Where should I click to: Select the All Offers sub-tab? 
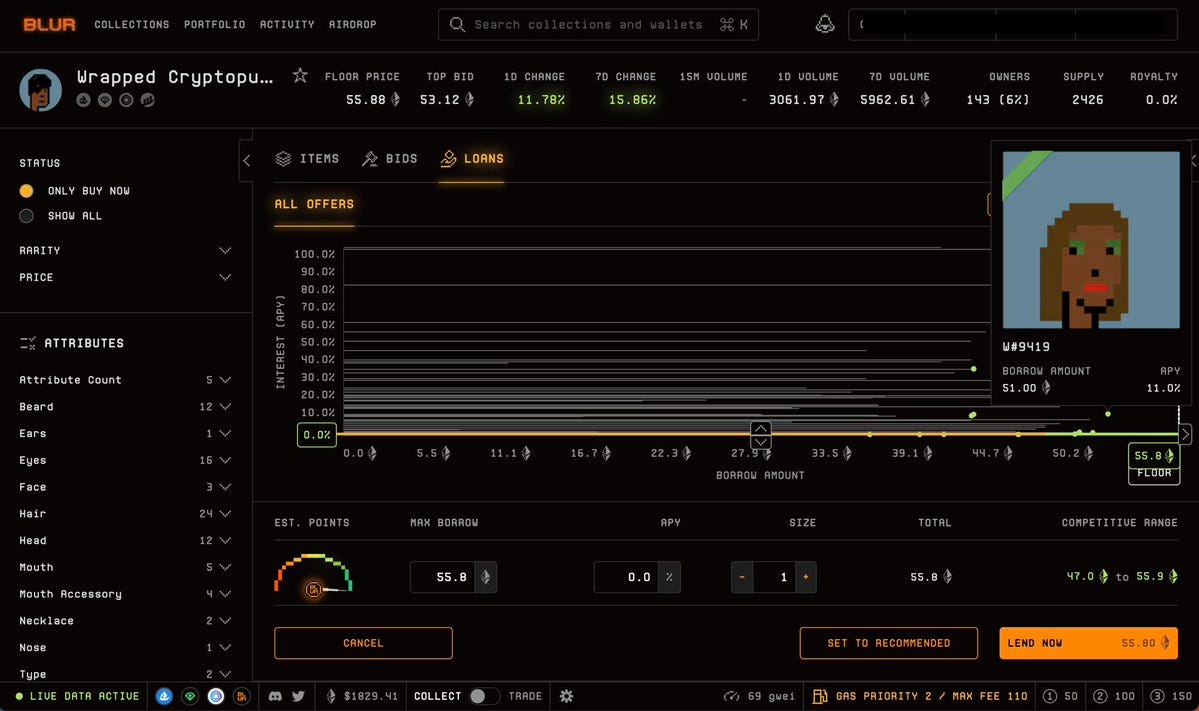point(314,204)
